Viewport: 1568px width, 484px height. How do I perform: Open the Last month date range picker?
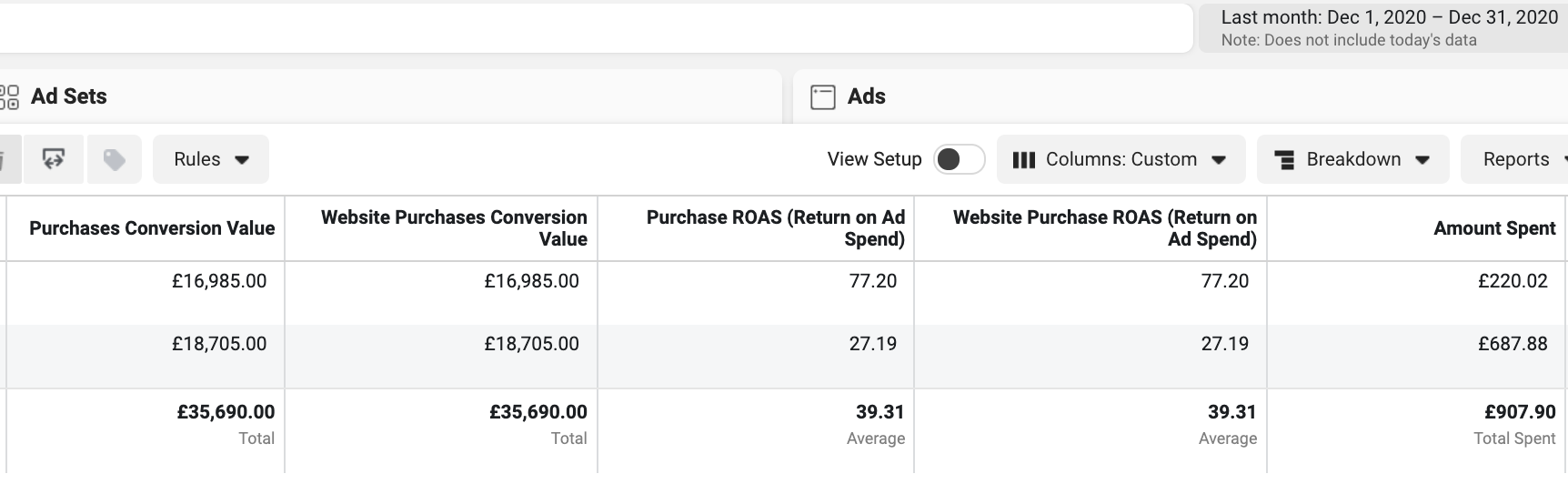[x=1383, y=28]
